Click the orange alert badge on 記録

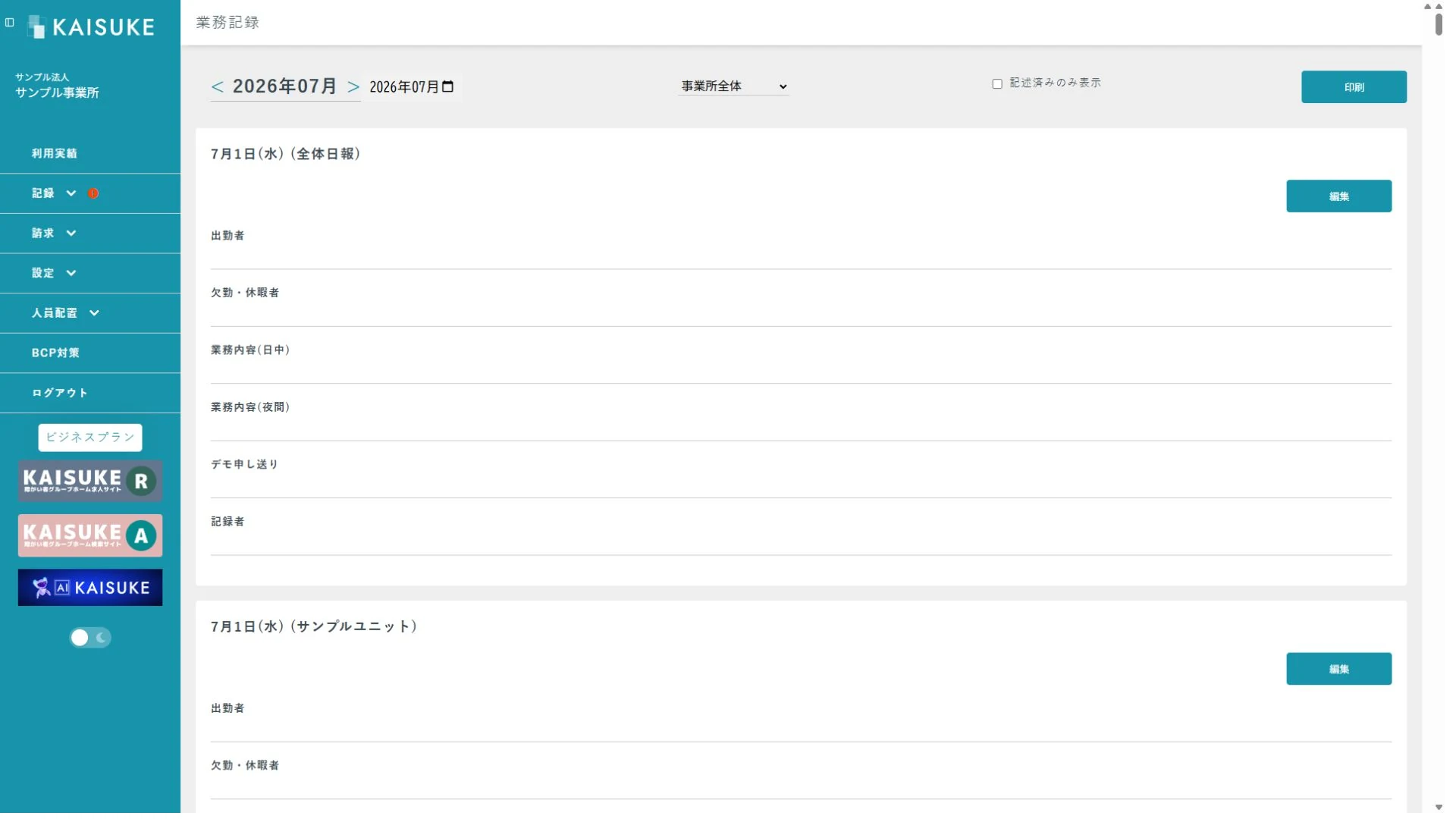(93, 193)
